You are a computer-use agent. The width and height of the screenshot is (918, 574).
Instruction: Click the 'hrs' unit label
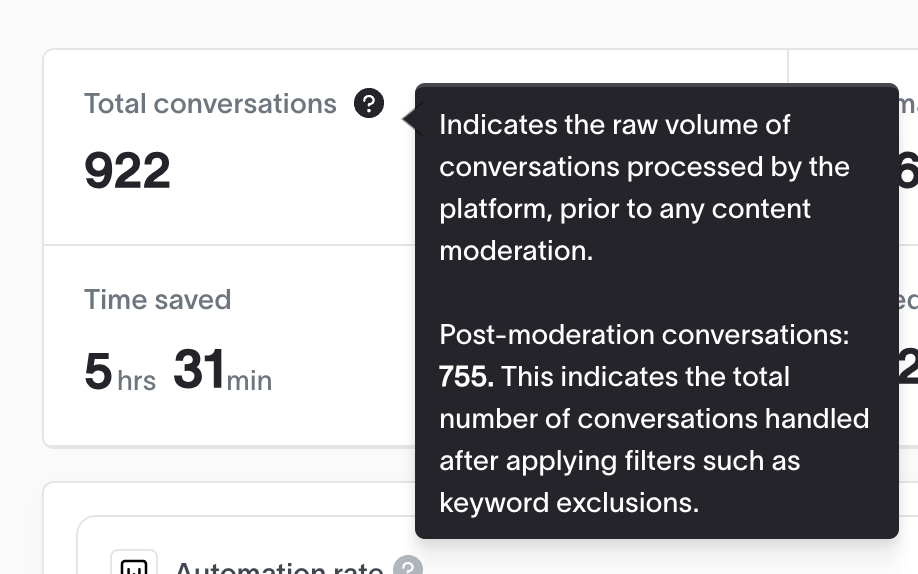(136, 381)
